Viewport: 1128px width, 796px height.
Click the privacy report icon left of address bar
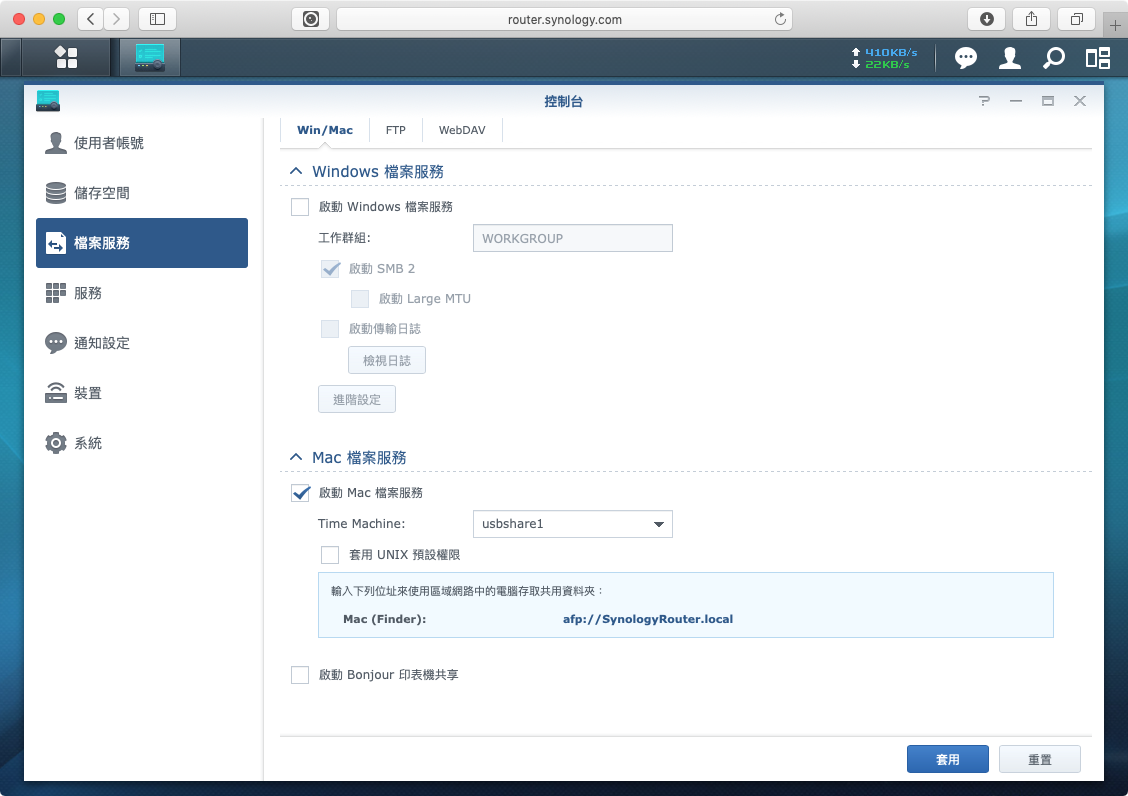click(x=311, y=19)
